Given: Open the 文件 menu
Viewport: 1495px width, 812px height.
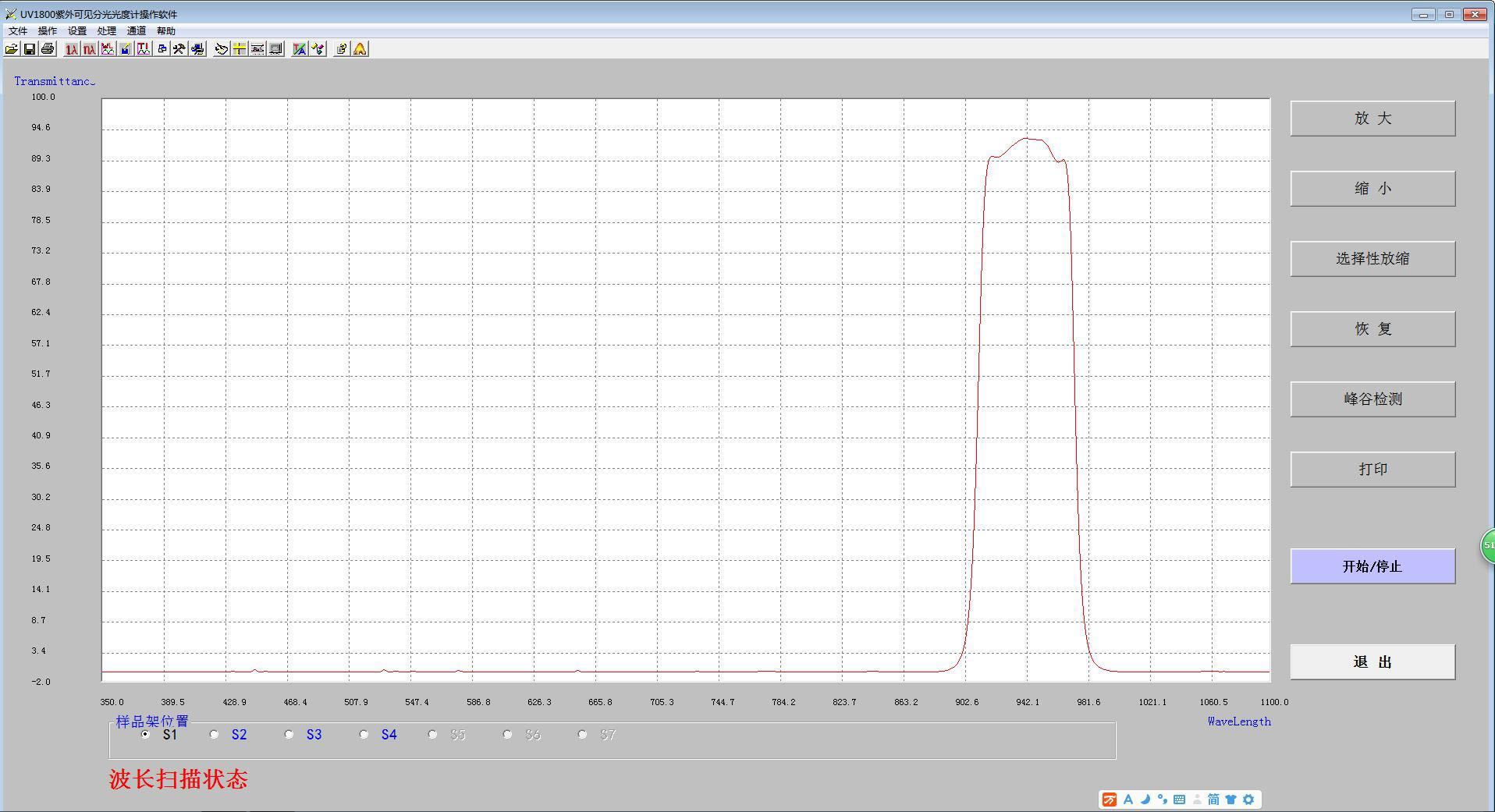Looking at the screenshot, I should (18, 31).
